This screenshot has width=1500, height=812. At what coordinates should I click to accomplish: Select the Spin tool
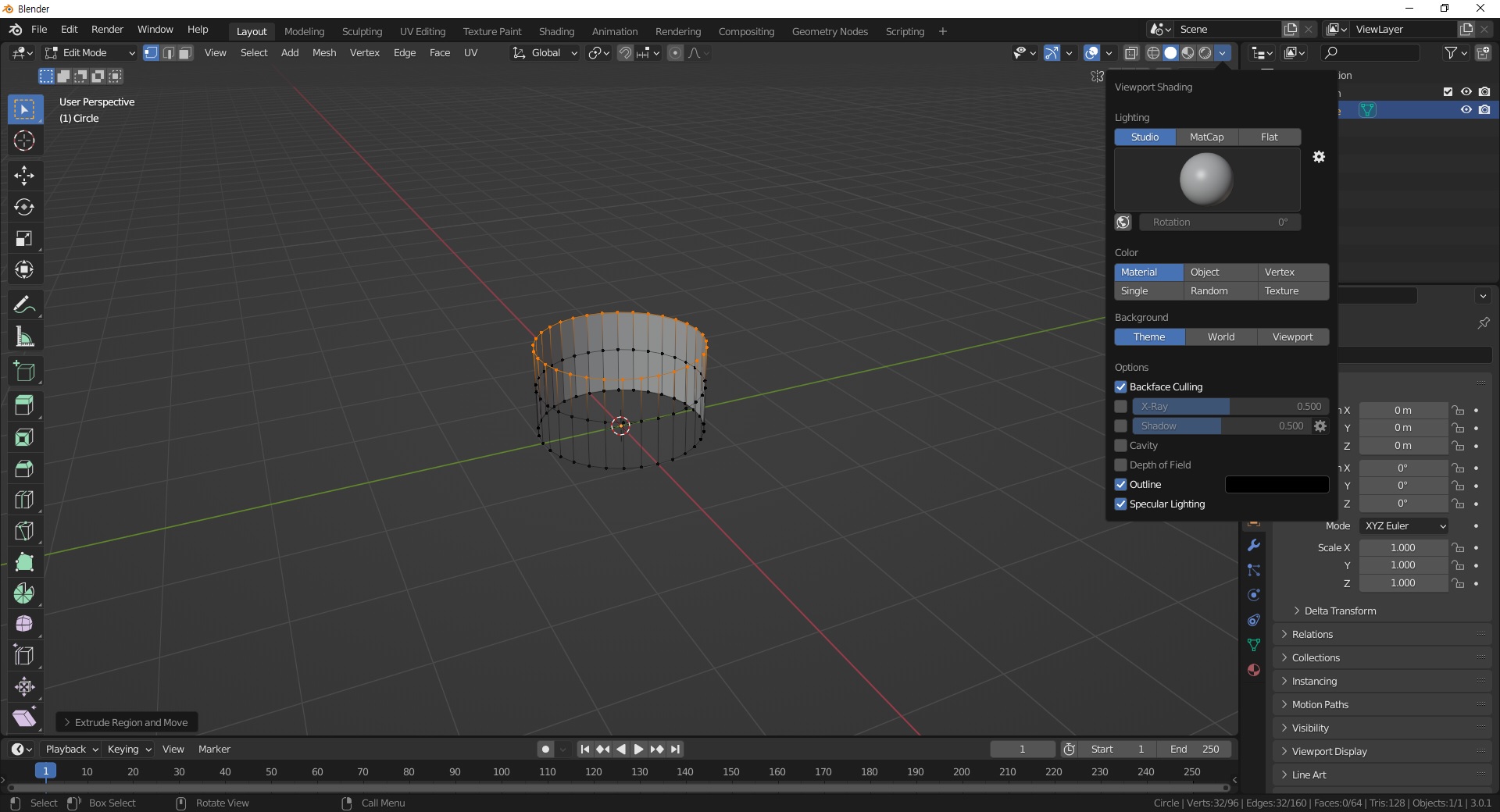24,593
